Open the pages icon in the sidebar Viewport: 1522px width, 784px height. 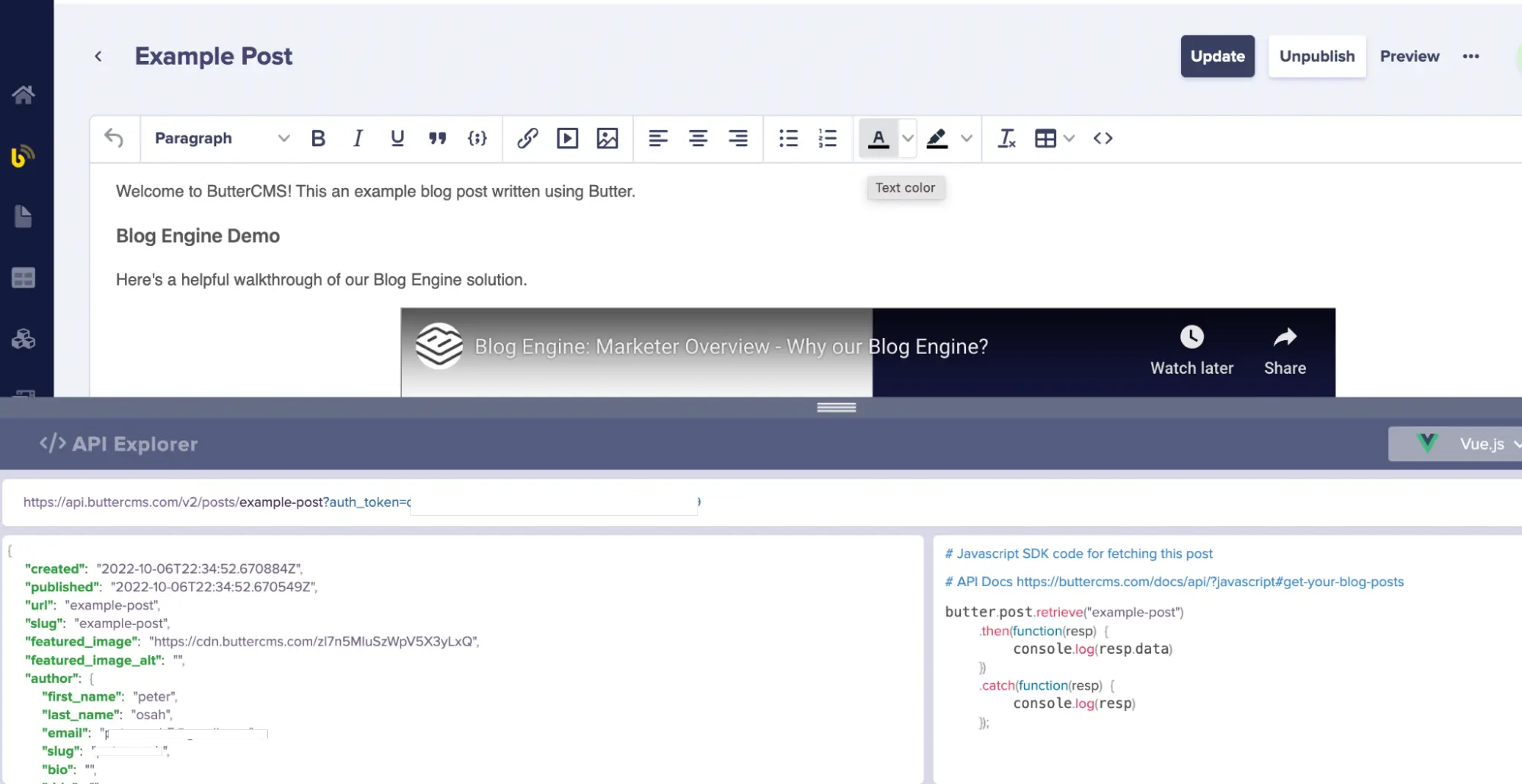[24, 217]
